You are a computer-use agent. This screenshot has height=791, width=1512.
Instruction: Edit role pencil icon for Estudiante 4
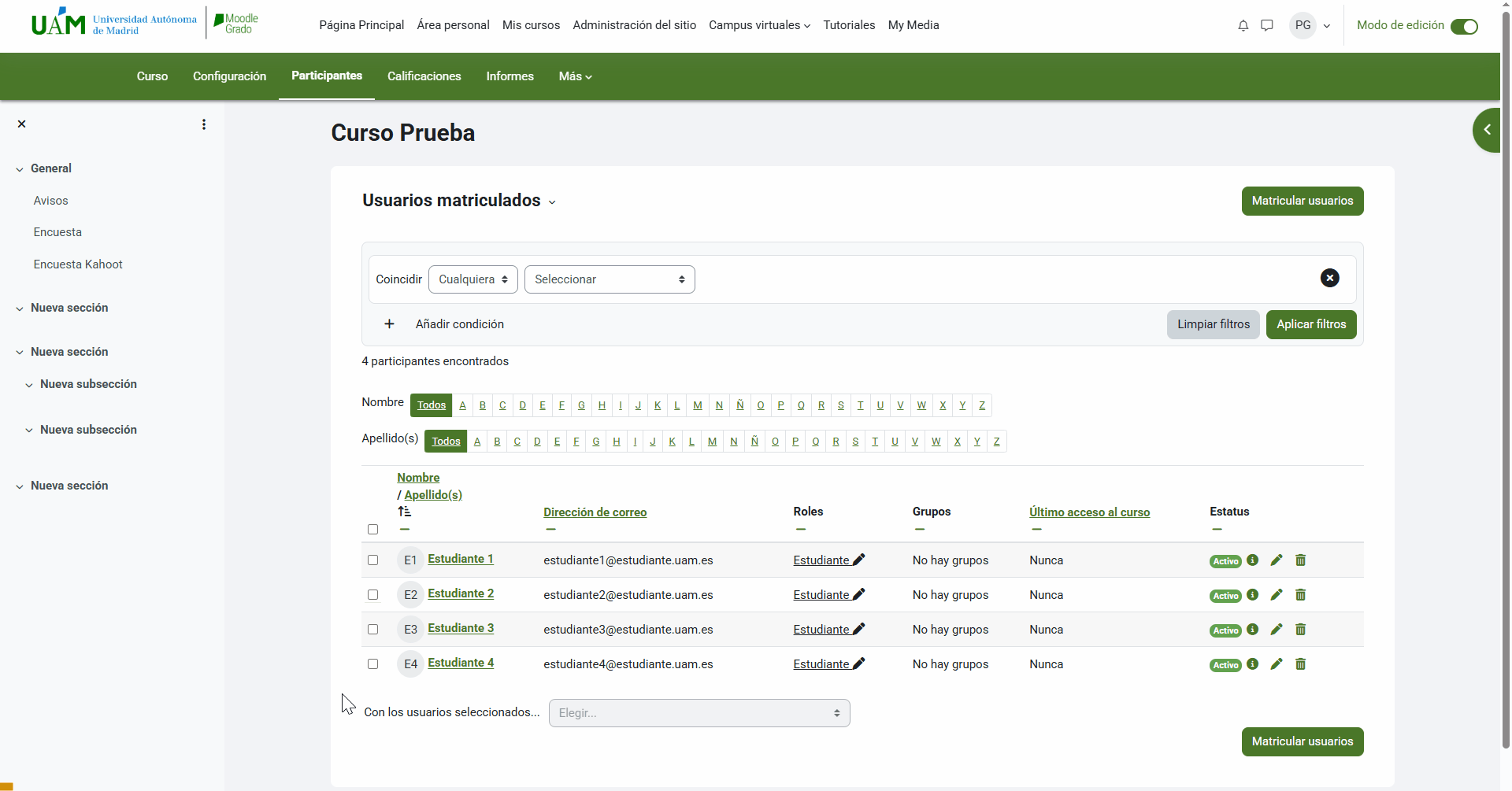[859, 663]
